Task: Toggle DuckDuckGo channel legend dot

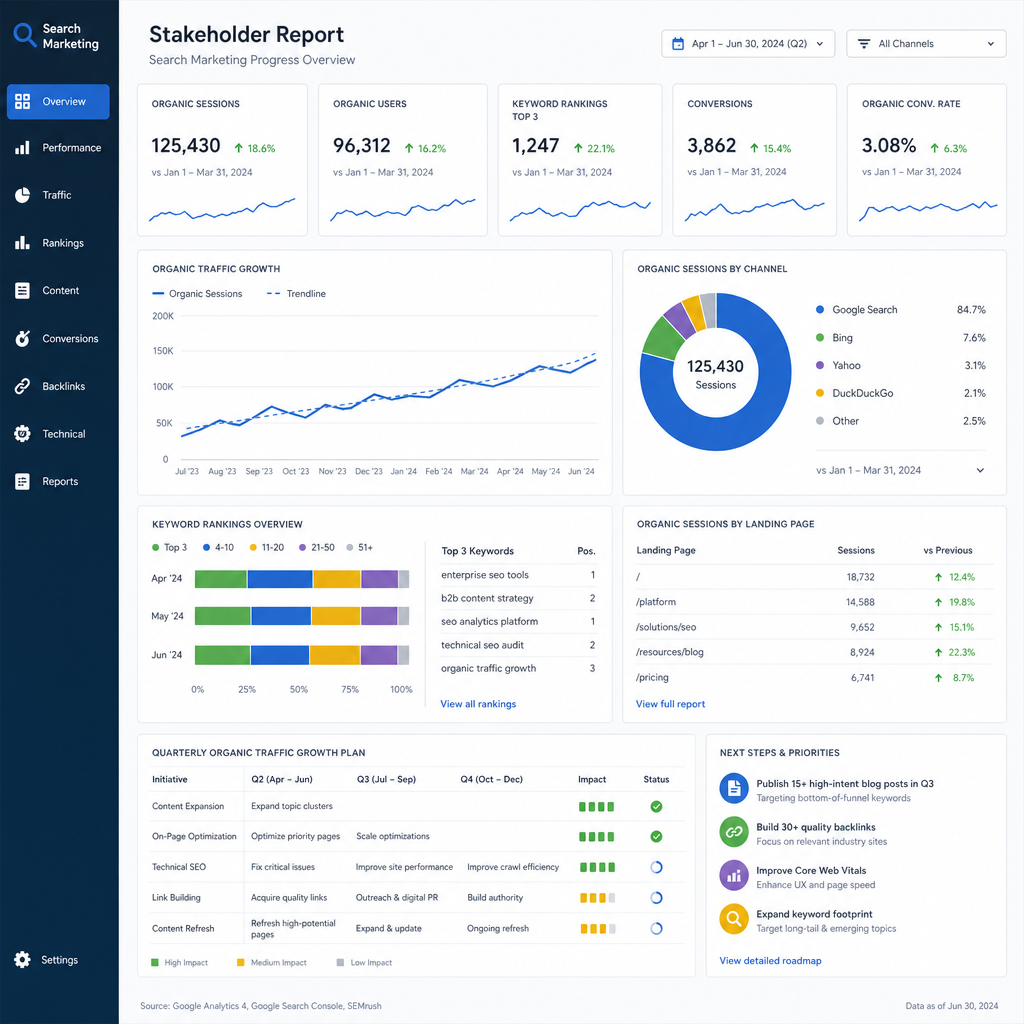Action: click(x=820, y=393)
